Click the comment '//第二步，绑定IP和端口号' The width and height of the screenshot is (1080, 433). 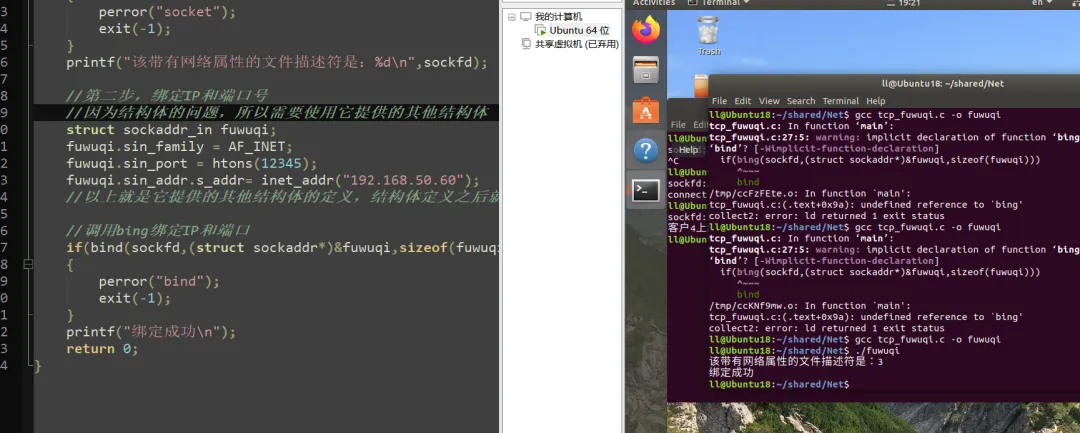click(167, 96)
